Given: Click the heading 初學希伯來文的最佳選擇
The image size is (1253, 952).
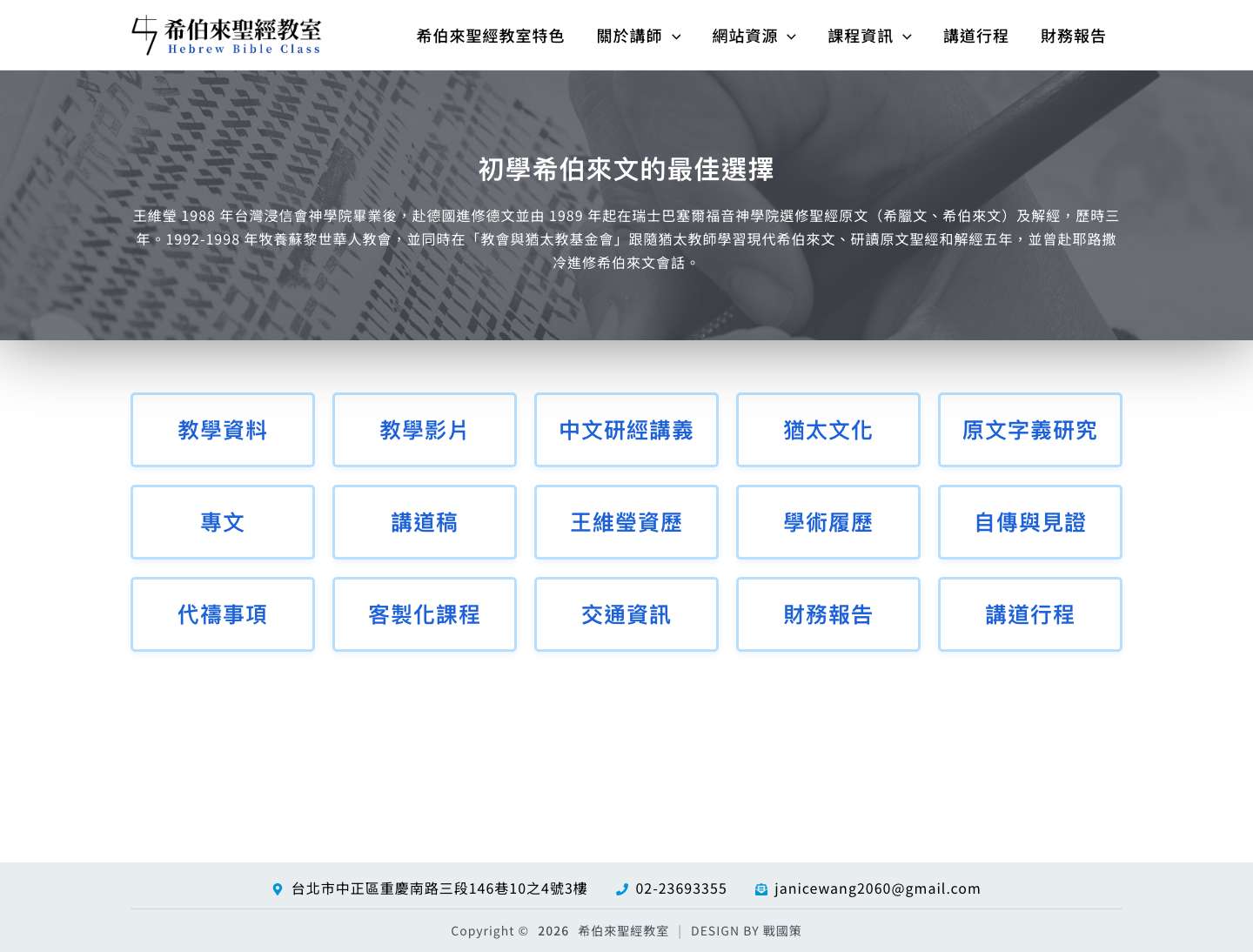Looking at the screenshot, I should tap(626, 169).
